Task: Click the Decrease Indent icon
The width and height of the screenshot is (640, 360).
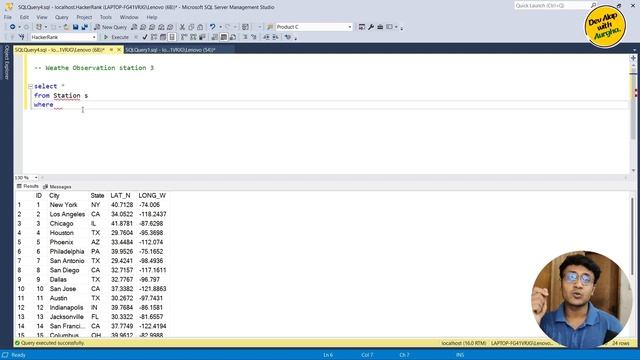Action: pos(266,37)
